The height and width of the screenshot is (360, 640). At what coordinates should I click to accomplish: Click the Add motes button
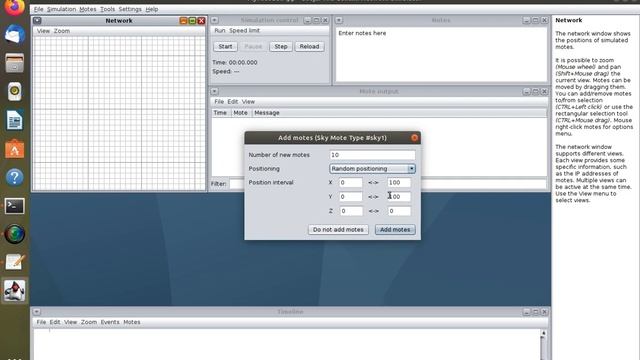tap(395, 230)
